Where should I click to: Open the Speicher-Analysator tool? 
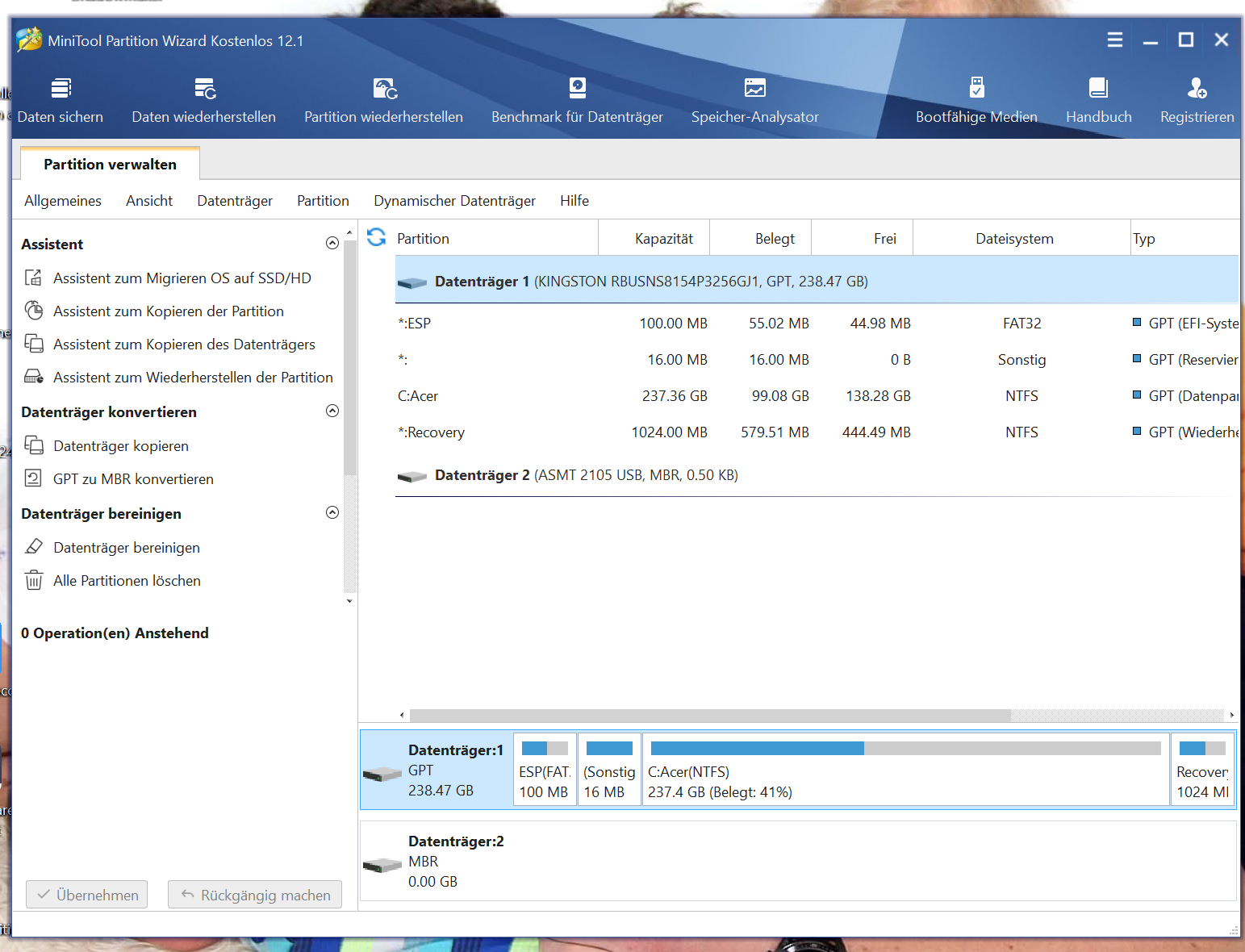pos(755,100)
